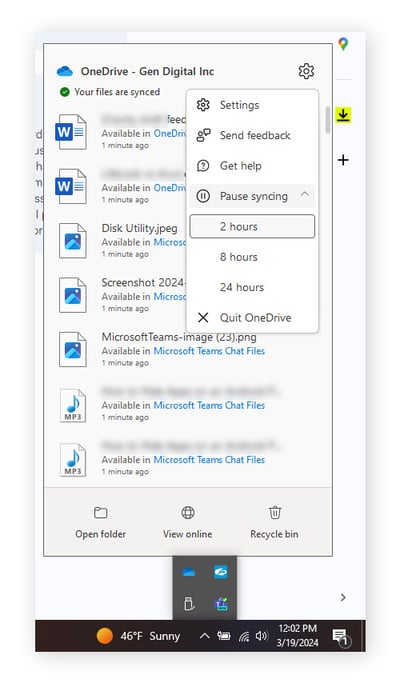Open the weather widget showing 46°F Sunny

click(138, 636)
